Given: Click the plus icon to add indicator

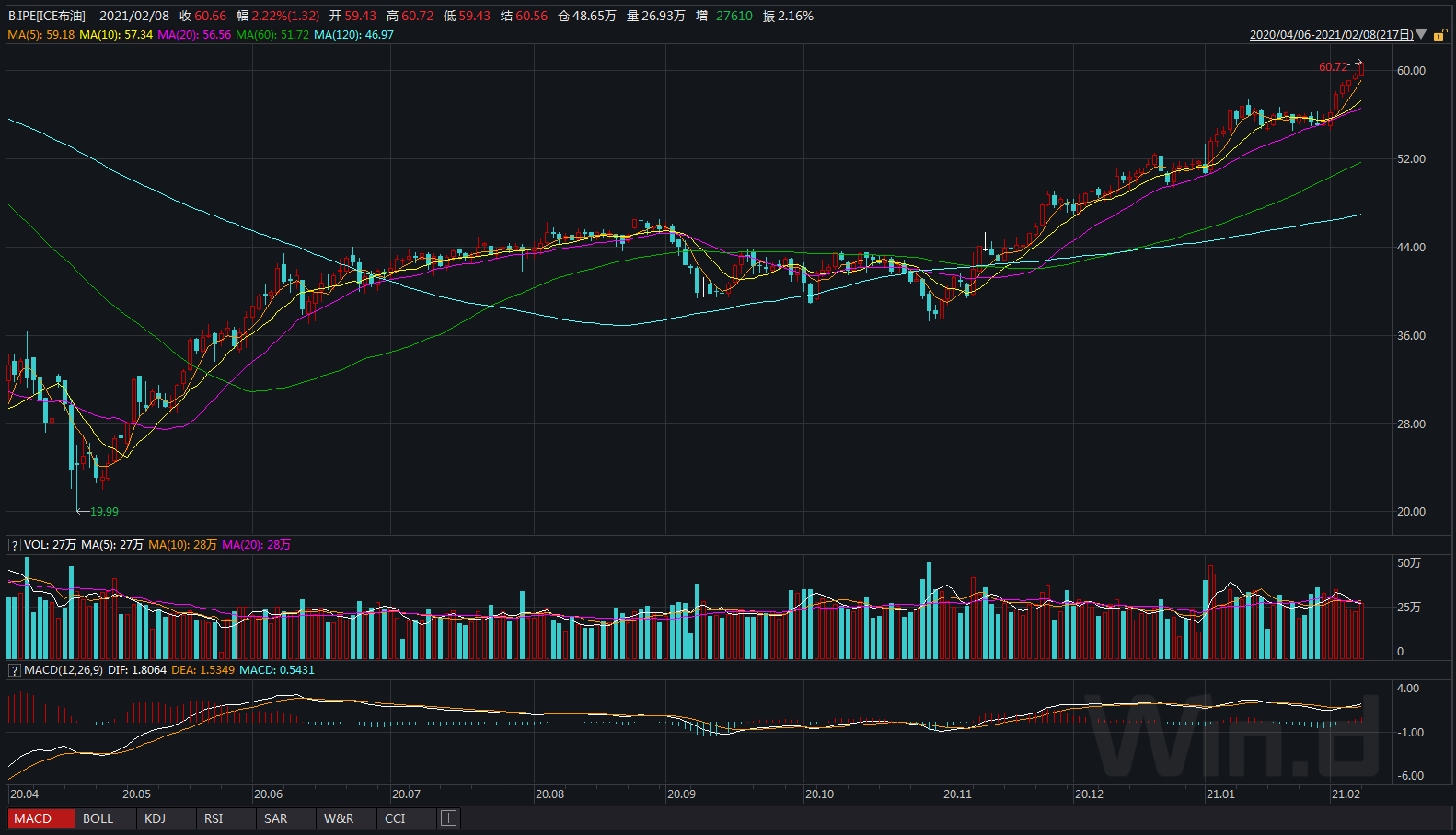Looking at the screenshot, I should pos(448,818).
